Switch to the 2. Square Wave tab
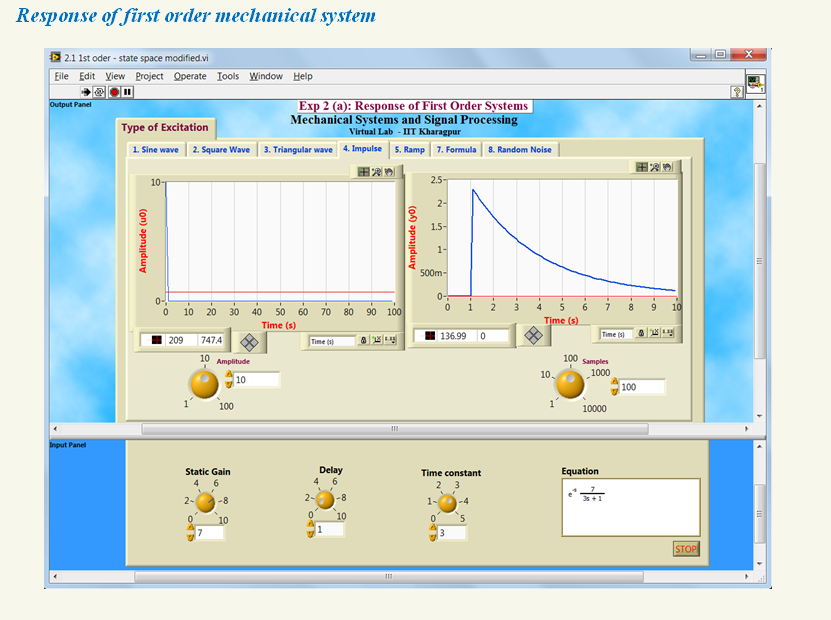Image resolution: width=831 pixels, height=620 pixels. point(221,150)
